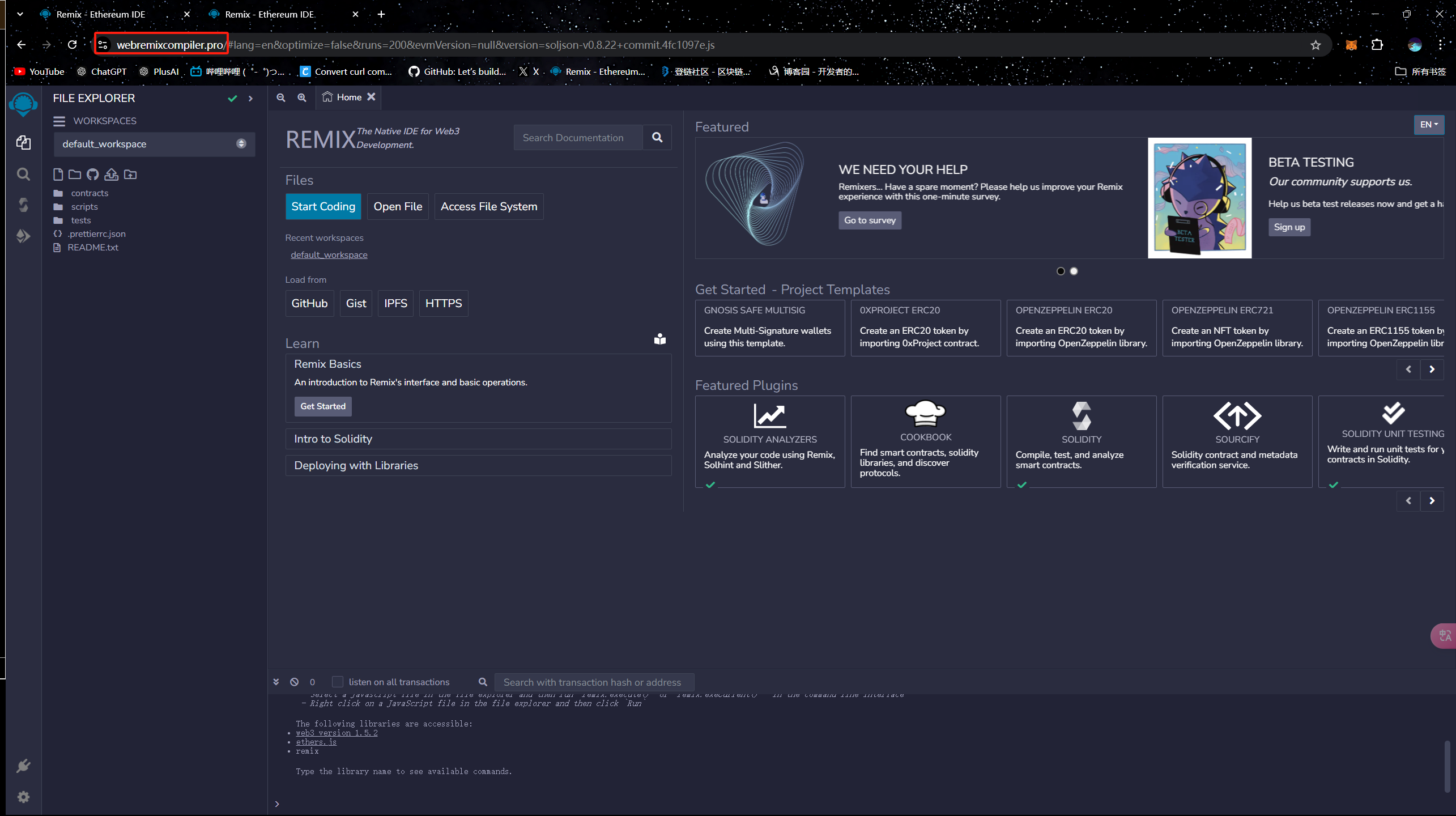Screen dimensions: 1456x816
Task: Open the WORKSPACES hamburger menu
Action: 59,121
